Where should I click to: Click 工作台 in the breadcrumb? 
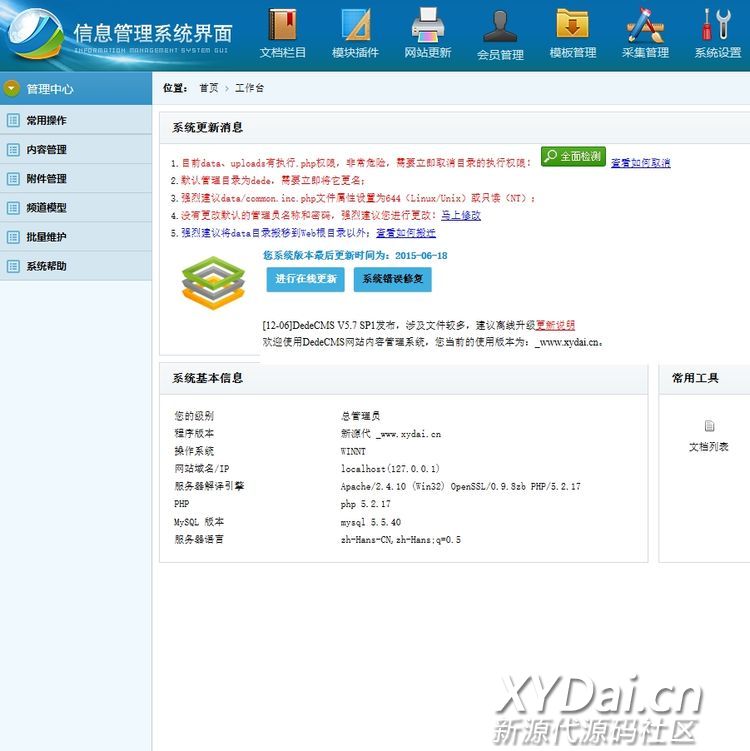249,88
